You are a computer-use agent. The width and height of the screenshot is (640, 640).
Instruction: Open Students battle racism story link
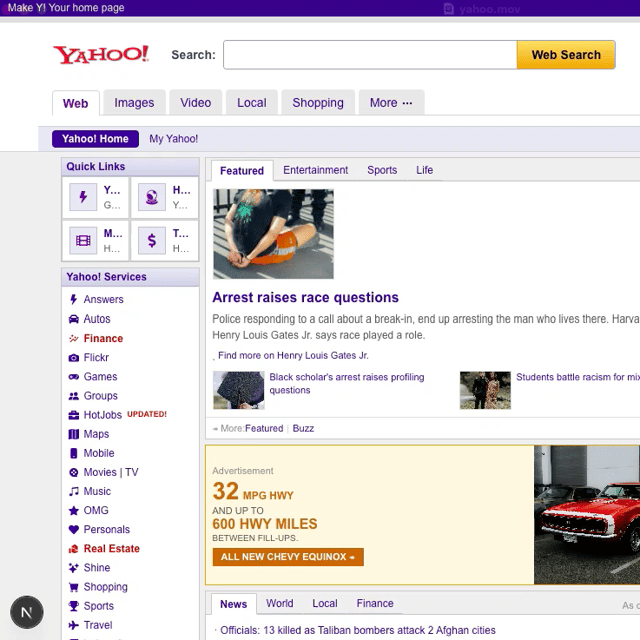[578, 377]
